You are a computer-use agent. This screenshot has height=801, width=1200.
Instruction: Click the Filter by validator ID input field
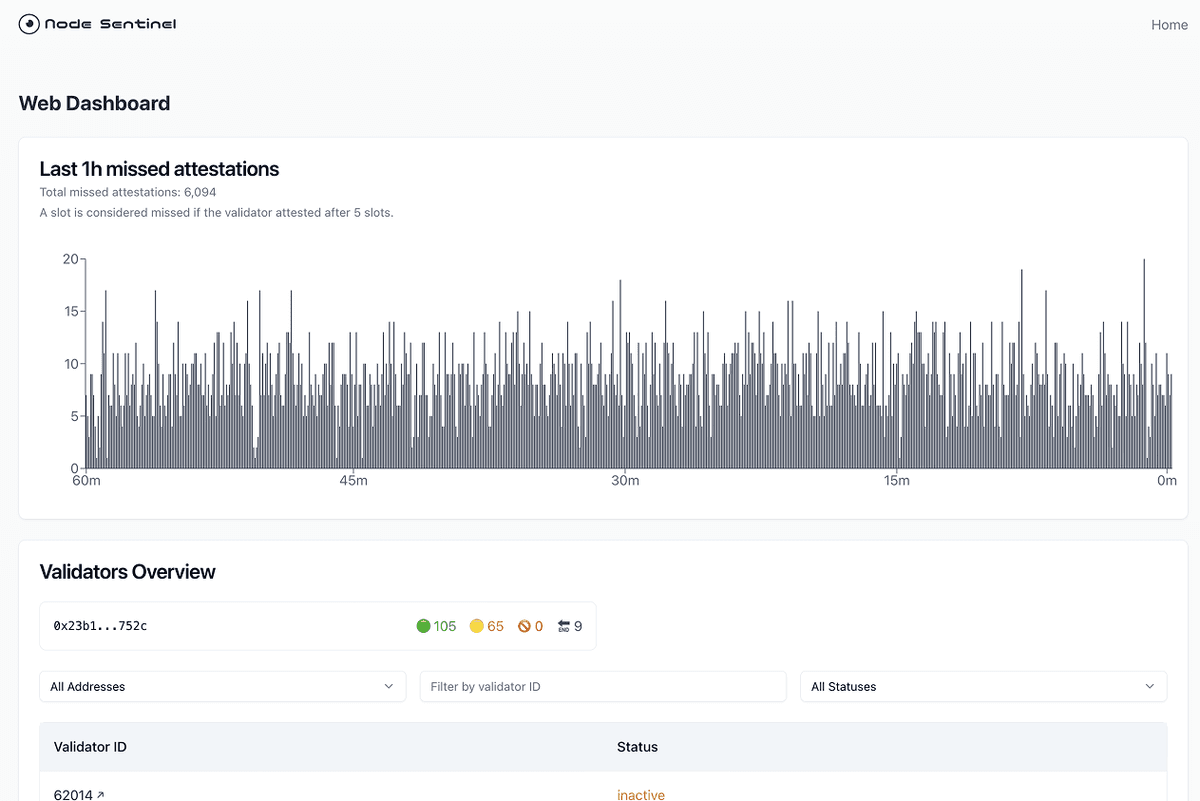(x=602, y=686)
